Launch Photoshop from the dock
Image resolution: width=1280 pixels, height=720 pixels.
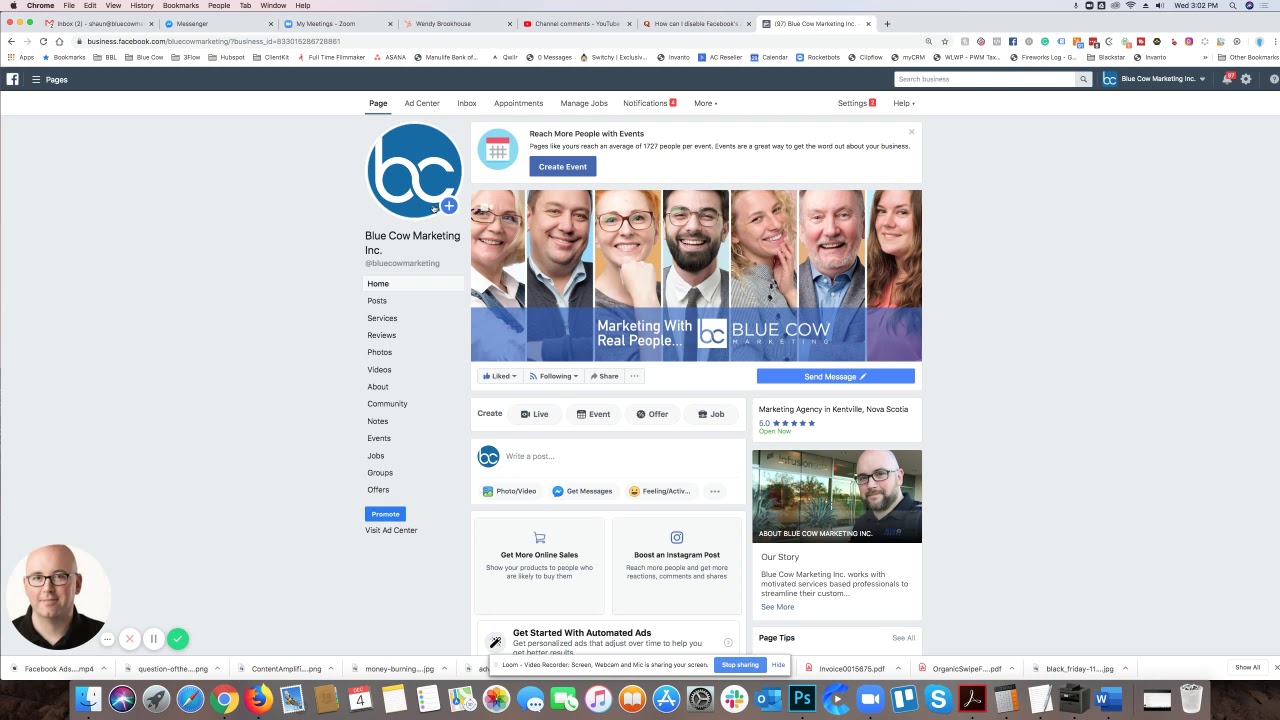(802, 699)
